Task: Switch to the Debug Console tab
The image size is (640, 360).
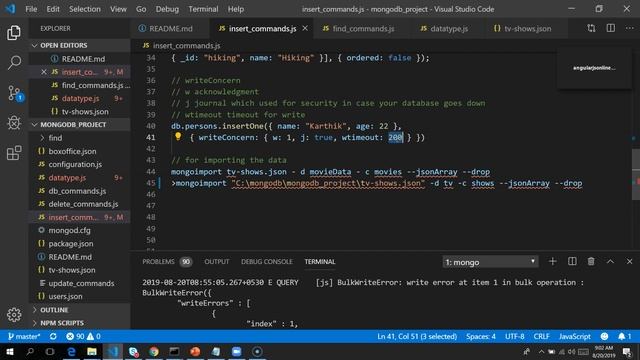Action: (x=267, y=262)
